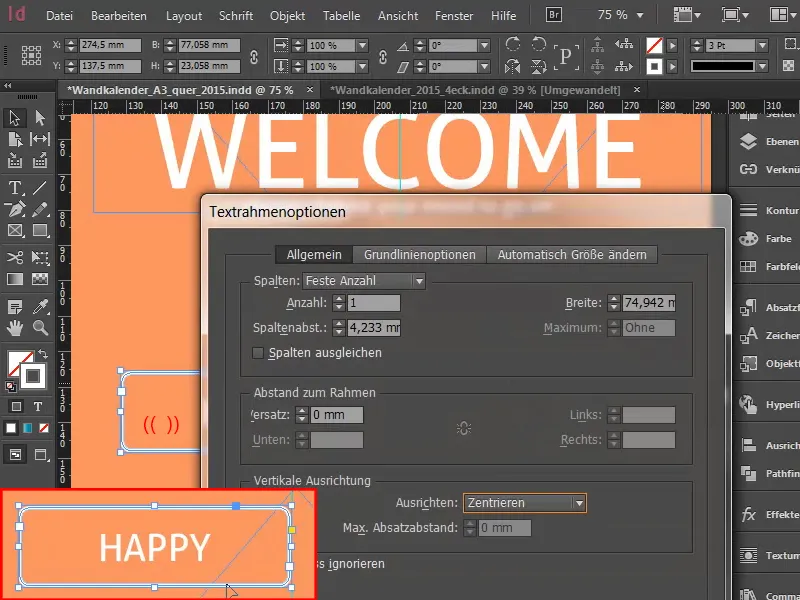
Task: Open the Fenster menu
Action: 454,16
